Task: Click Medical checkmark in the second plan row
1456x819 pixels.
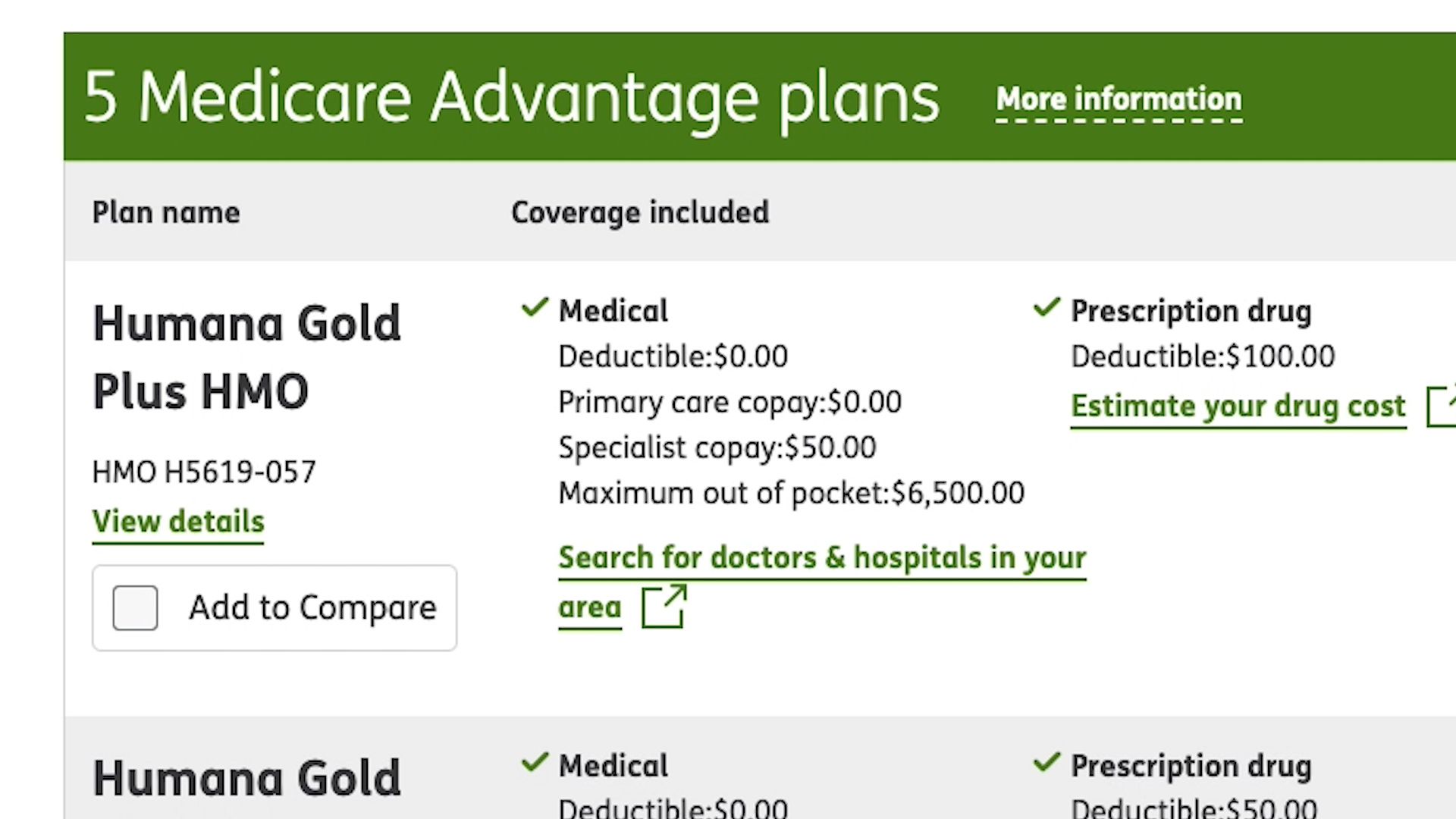Action: point(535,761)
